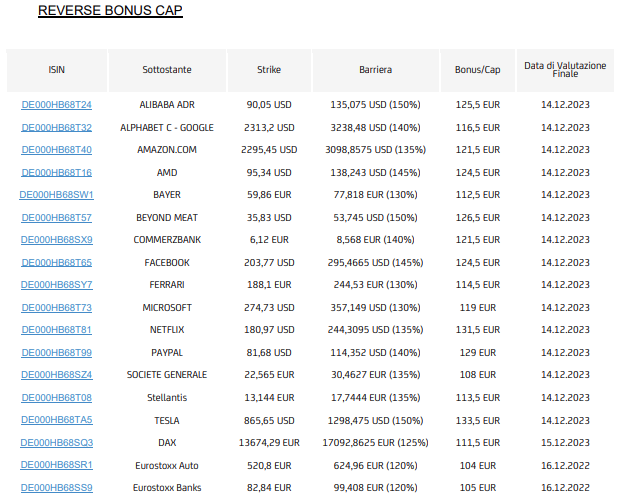Follow Eurostoxx Banks ISIN DE000HB68SS9
619x496 pixels.
coord(56,488)
